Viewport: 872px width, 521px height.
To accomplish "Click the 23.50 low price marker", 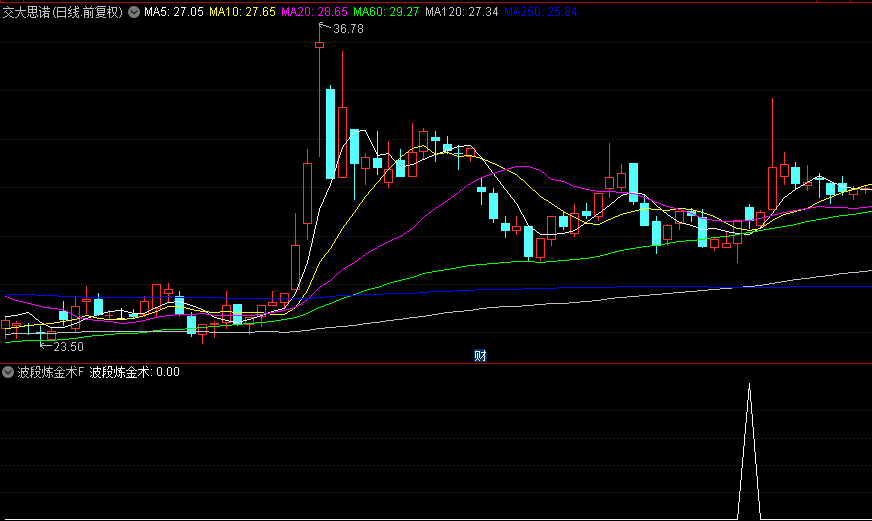I will pos(68,347).
